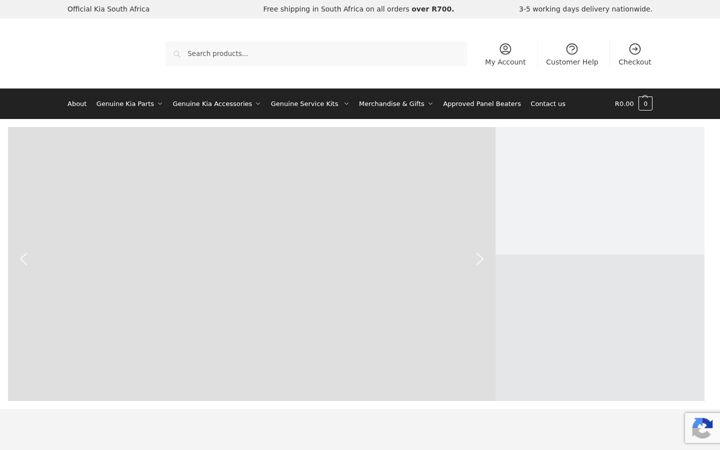Click the search magnifier icon
The width and height of the screenshot is (720, 450).
(177, 54)
